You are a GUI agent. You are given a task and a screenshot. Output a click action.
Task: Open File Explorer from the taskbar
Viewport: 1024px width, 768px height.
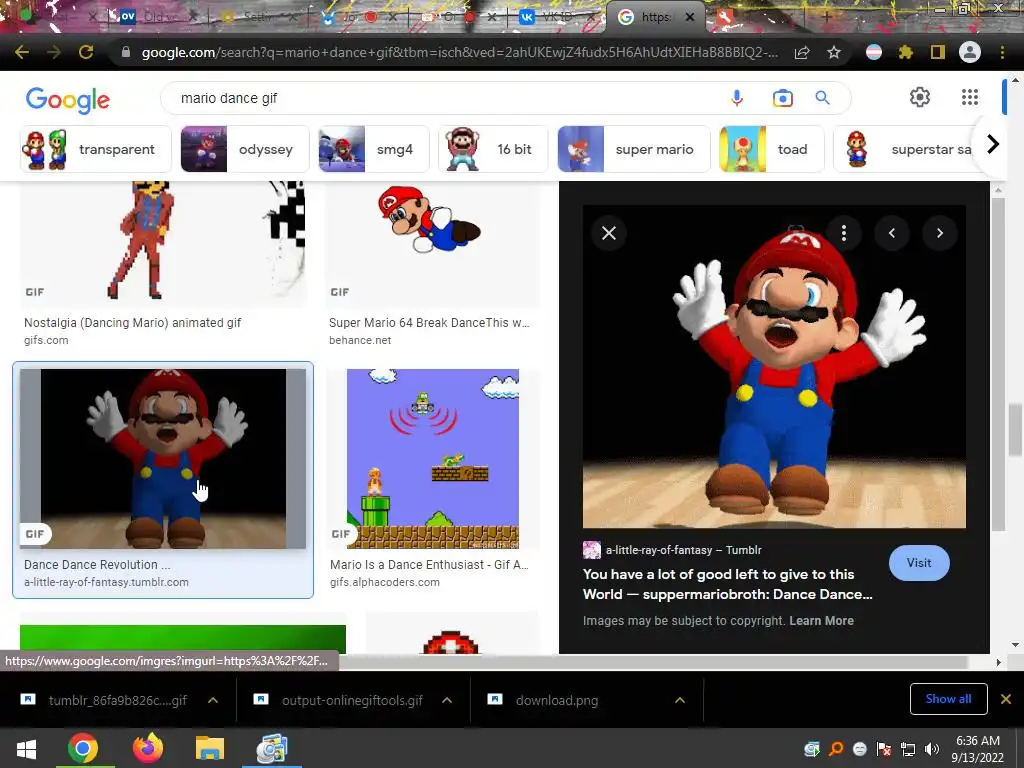point(210,748)
